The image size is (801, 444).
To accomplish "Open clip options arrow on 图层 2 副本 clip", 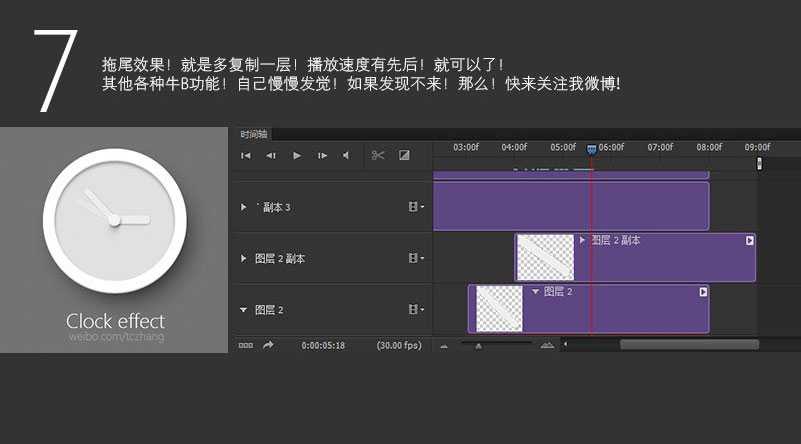I will (750, 240).
